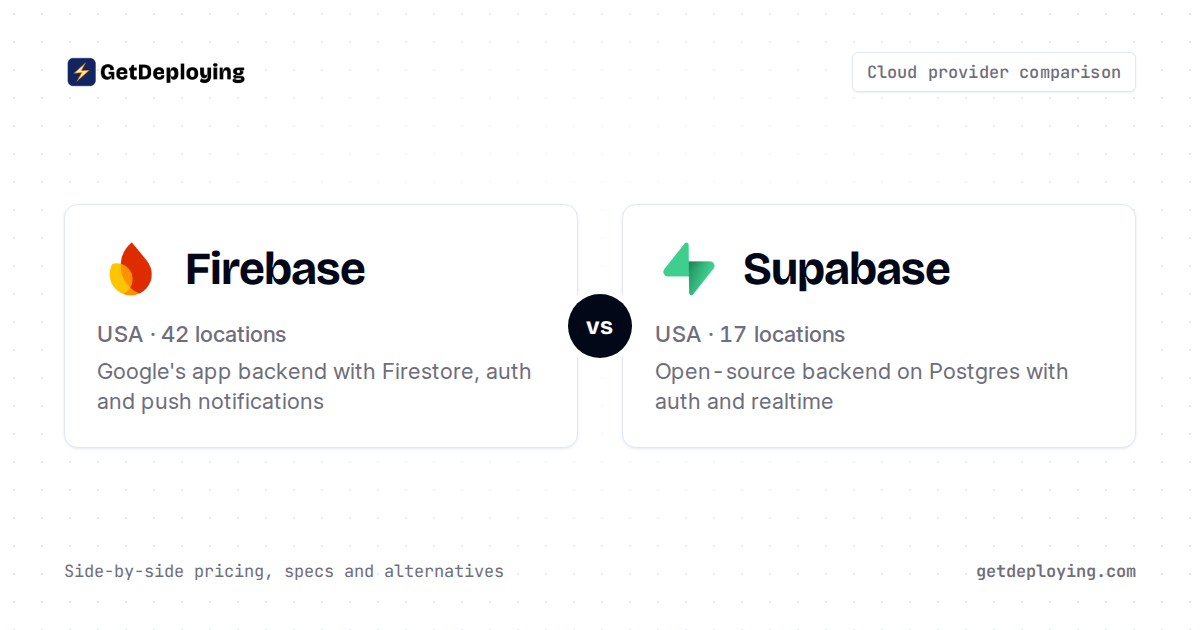
Task: Click 'Side-by-side pricing, specs and alternatives' tagline
Action: [284, 572]
